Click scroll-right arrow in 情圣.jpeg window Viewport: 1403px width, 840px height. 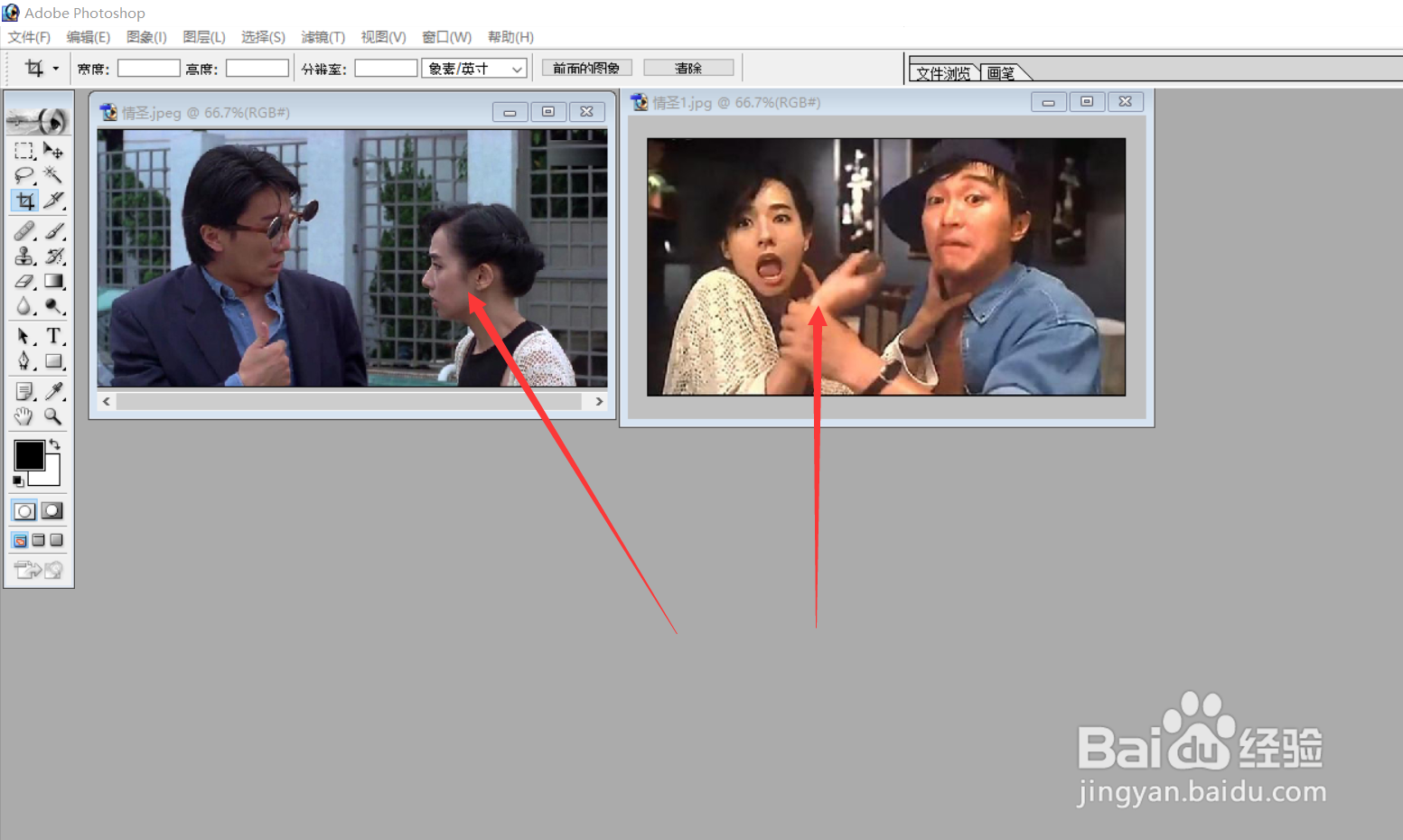point(599,401)
